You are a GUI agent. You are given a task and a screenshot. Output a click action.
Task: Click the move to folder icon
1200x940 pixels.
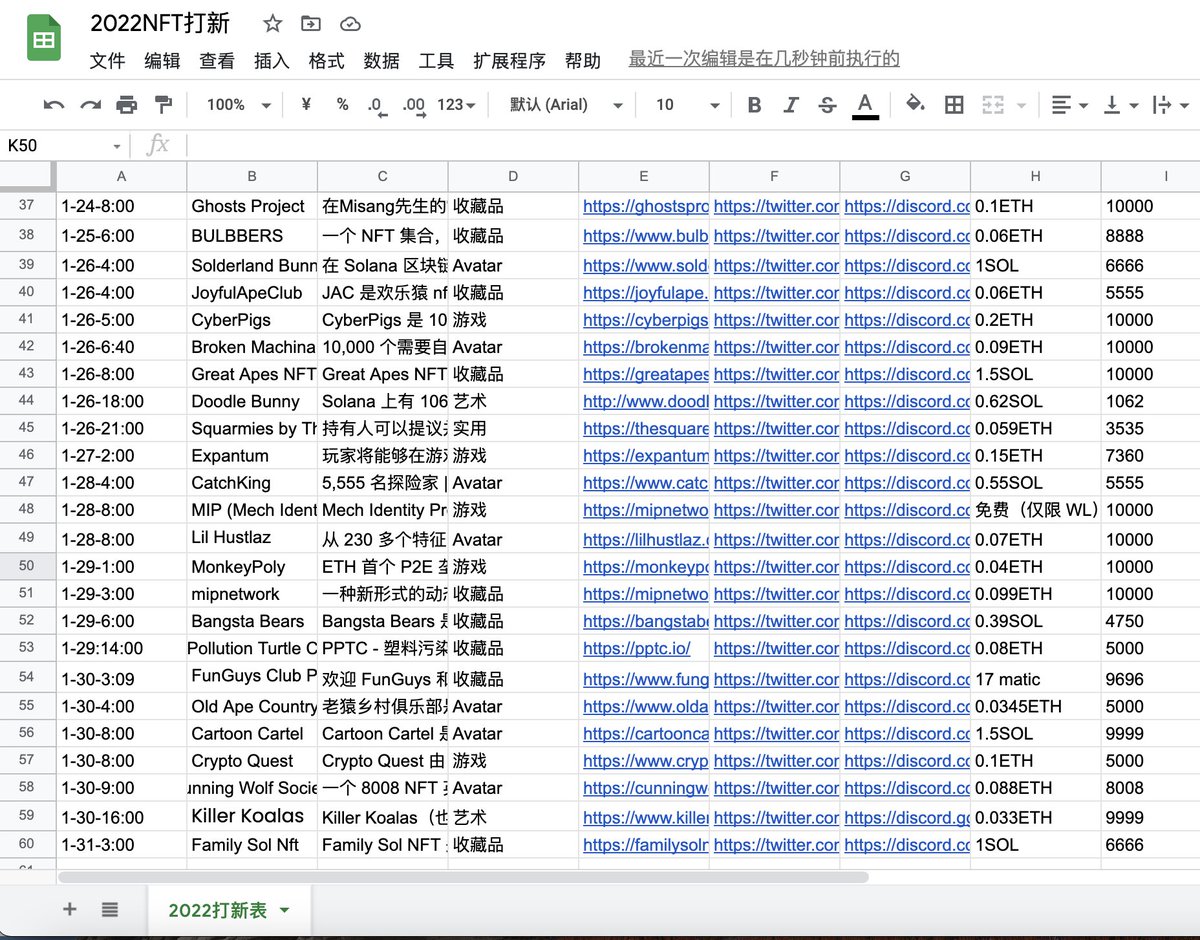pyautogui.click(x=311, y=23)
